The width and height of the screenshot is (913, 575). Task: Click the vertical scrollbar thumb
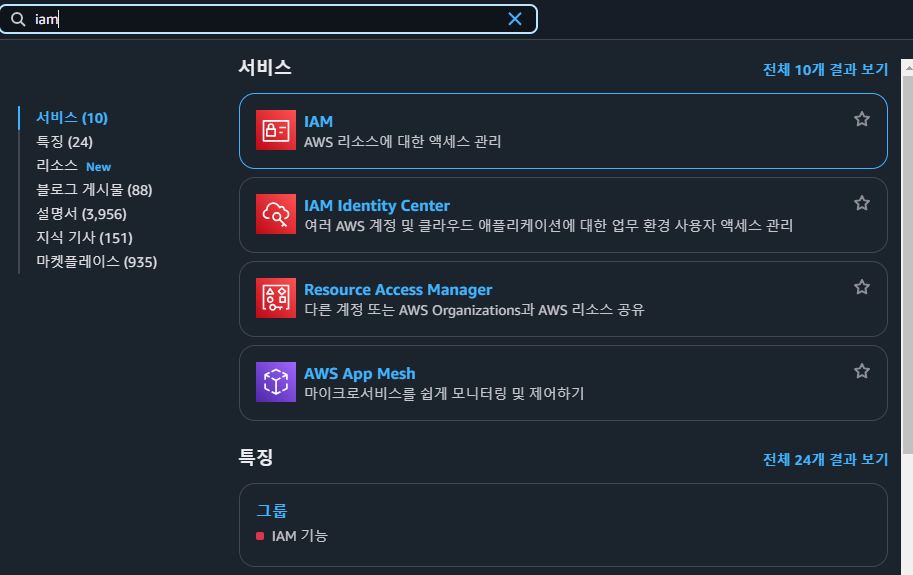[x=907, y=265]
